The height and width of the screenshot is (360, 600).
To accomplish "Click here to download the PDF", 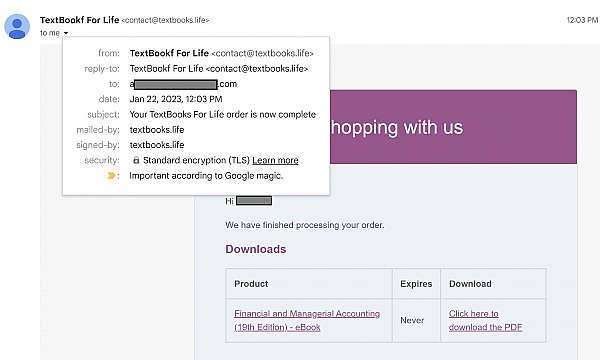I will (x=485, y=320).
